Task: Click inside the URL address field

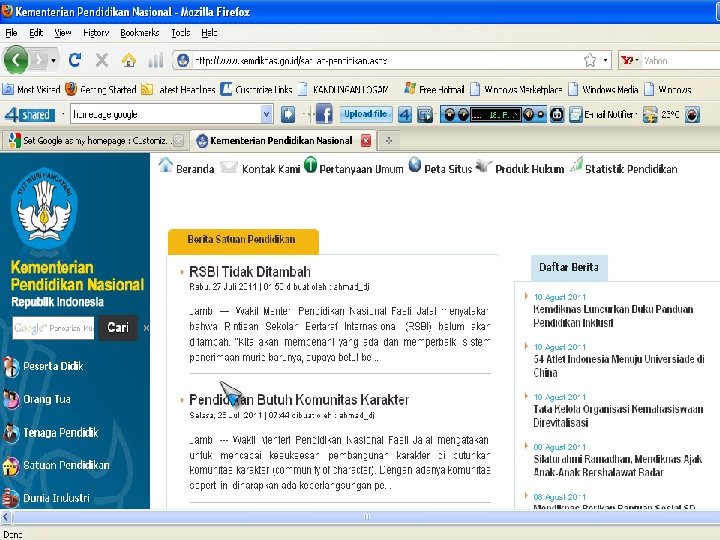Action: [x=386, y=61]
